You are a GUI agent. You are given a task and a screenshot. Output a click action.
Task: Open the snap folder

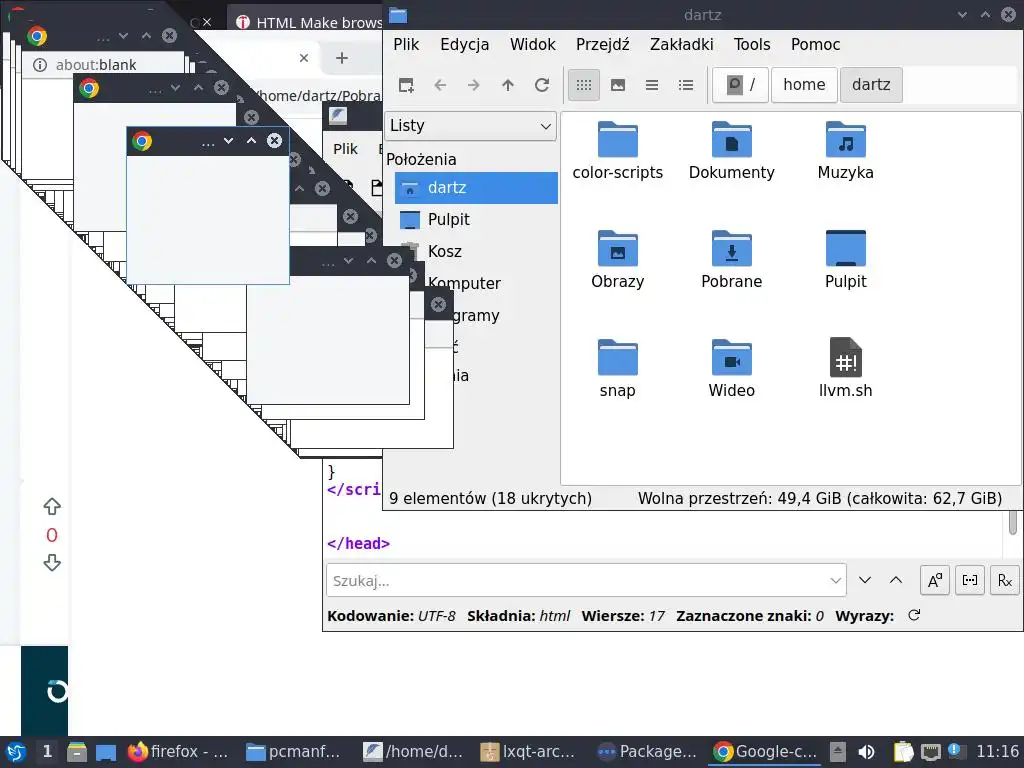point(618,368)
